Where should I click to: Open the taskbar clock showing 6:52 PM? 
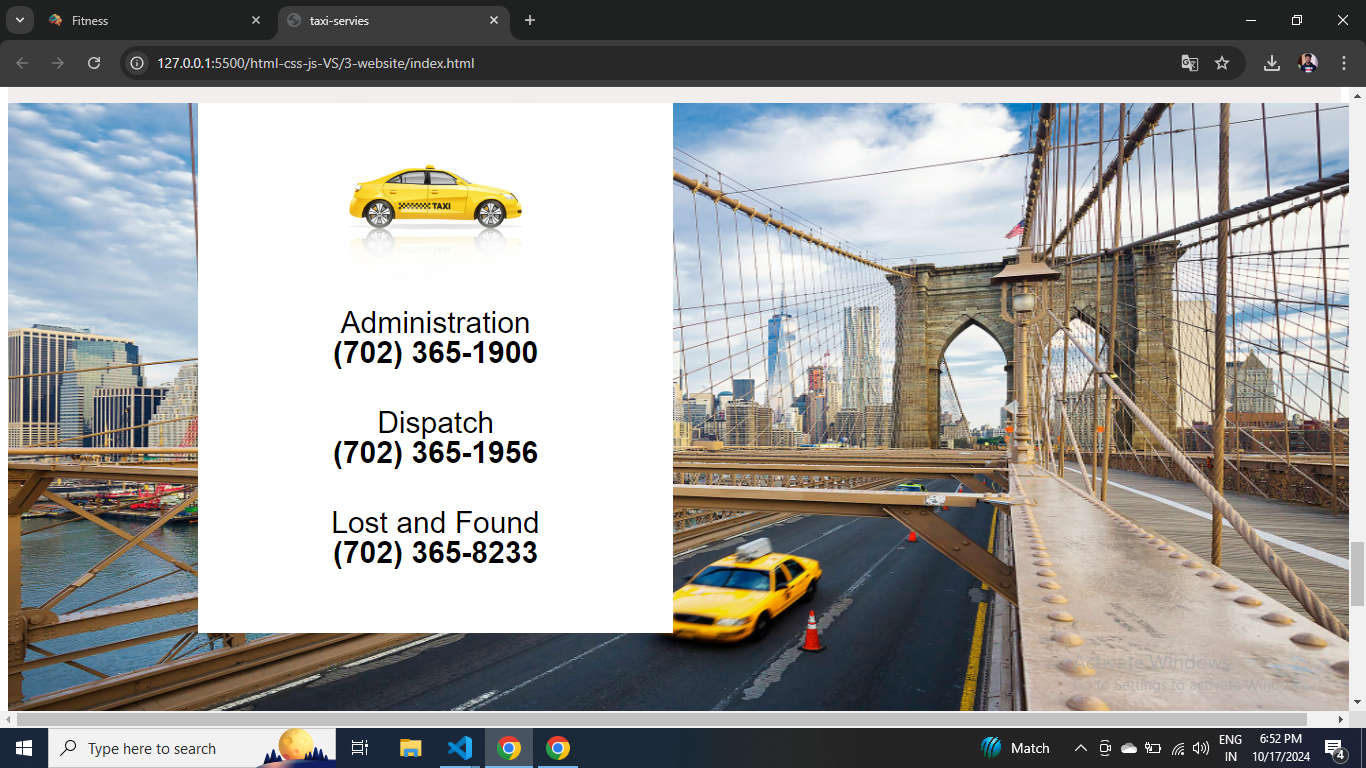click(x=1280, y=748)
